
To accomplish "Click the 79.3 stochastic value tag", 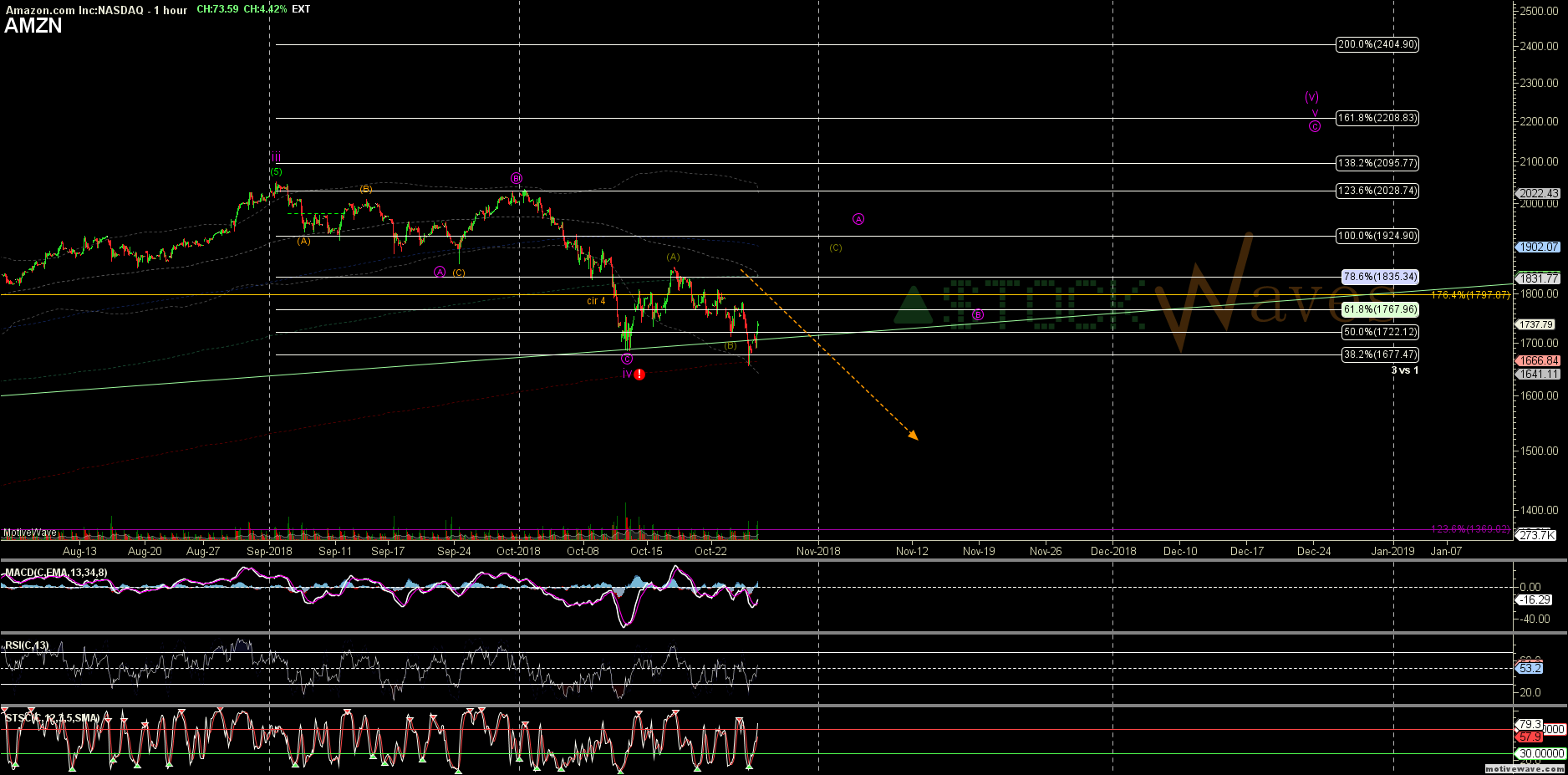I will pos(1530,725).
